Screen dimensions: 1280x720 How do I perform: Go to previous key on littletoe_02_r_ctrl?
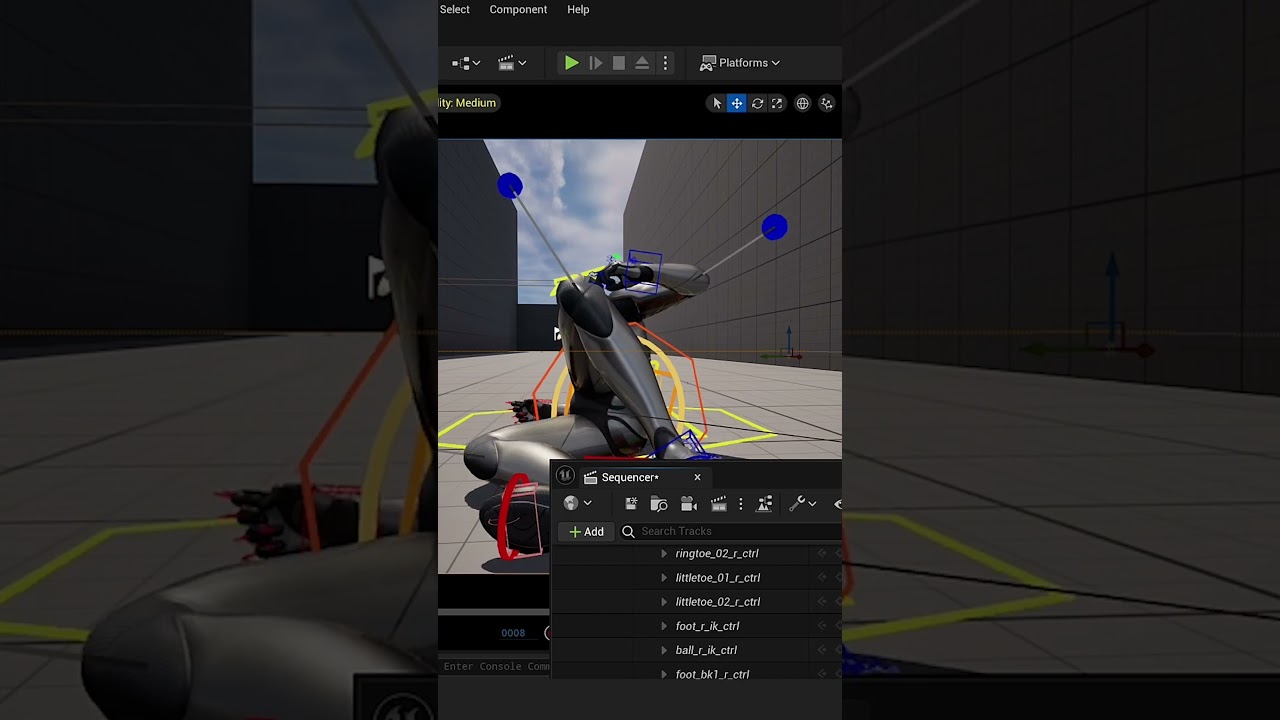822,602
